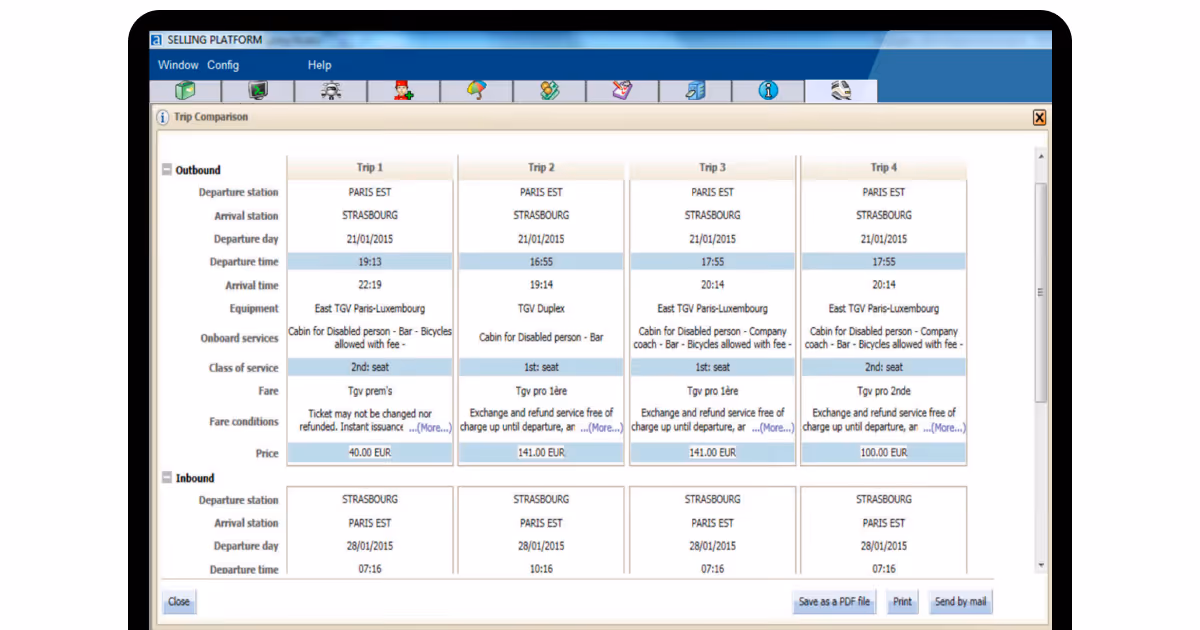Click the Trip Comparison info icon
1200x630 pixels.
(x=162, y=117)
